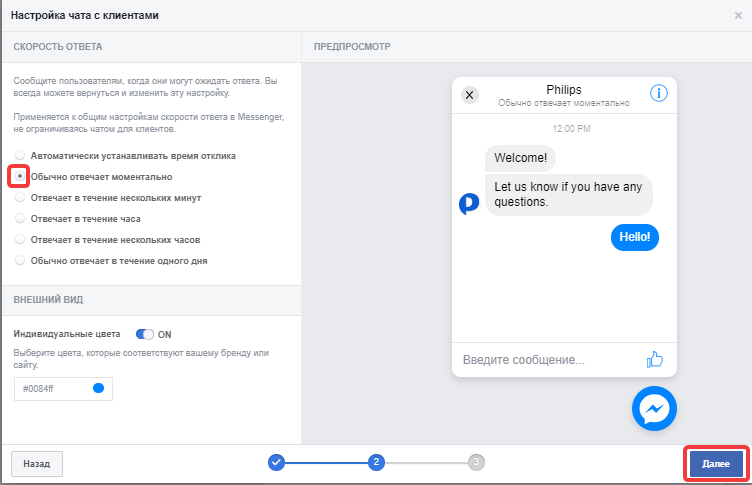The height and width of the screenshot is (485, 752).
Task: Click the 'Назад' button
Action: click(x=37, y=464)
